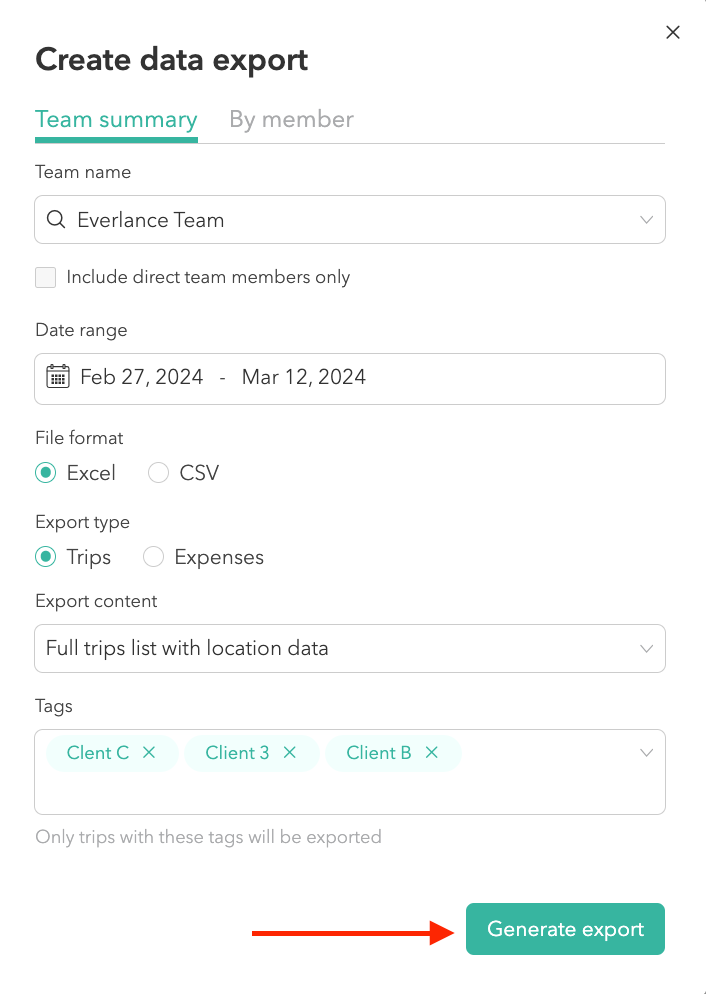
Task: Select CSV file format
Action: pyautogui.click(x=158, y=472)
